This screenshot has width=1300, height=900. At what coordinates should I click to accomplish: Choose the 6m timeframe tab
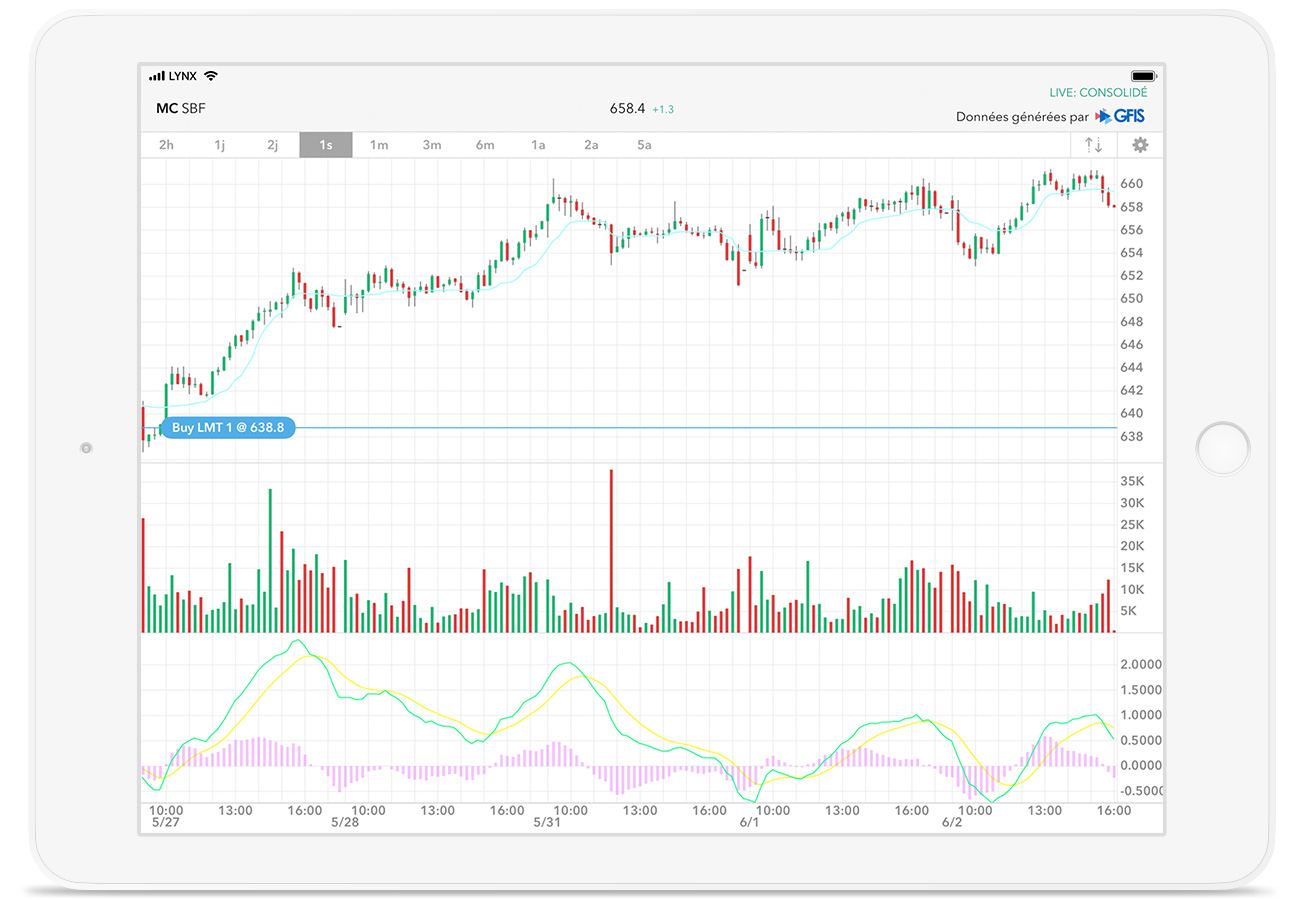(485, 145)
